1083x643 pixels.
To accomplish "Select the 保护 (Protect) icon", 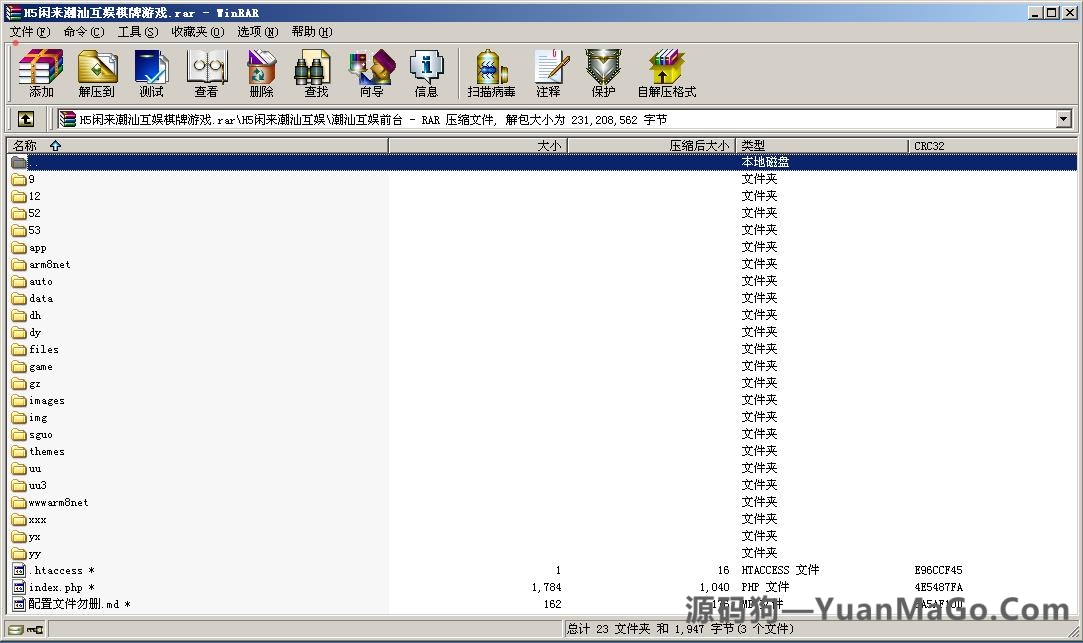I will point(602,73).
